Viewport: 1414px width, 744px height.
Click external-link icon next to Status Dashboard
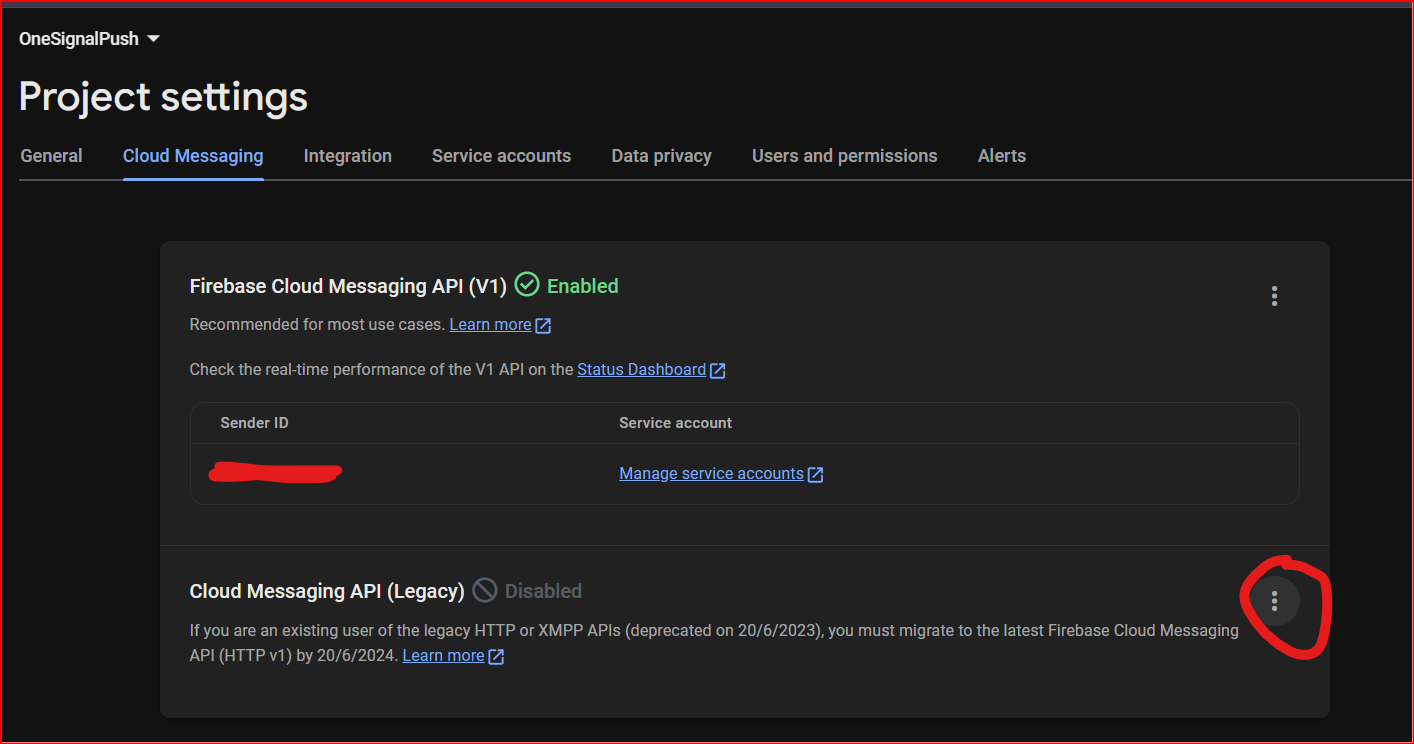(718, 371)
